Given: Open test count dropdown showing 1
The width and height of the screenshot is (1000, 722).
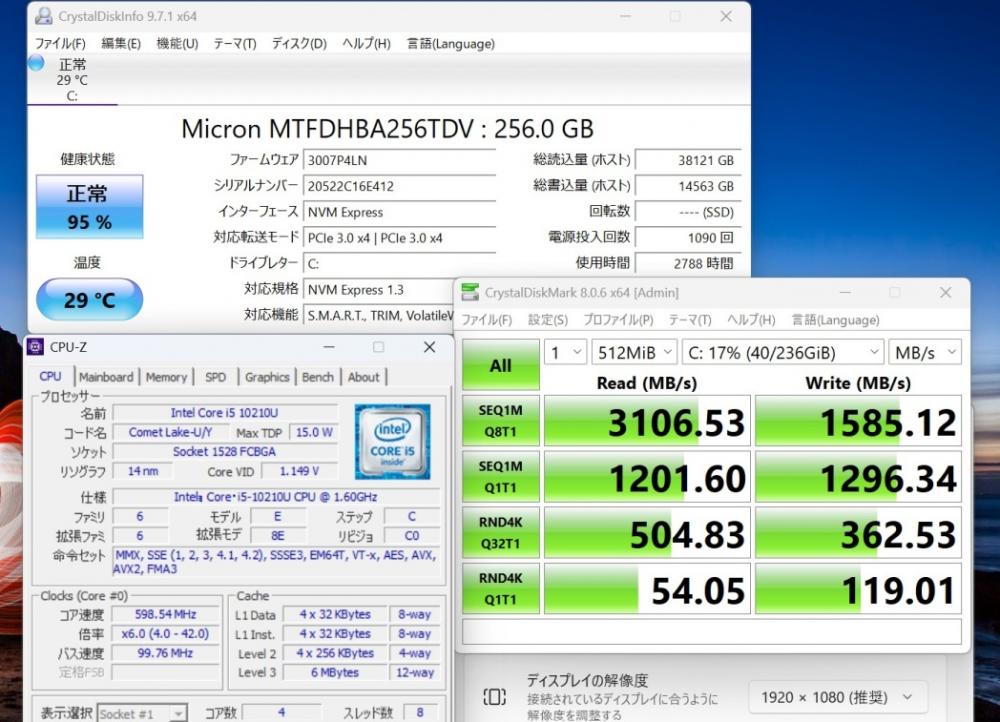Looking at the screenshot, I should 565,352.
